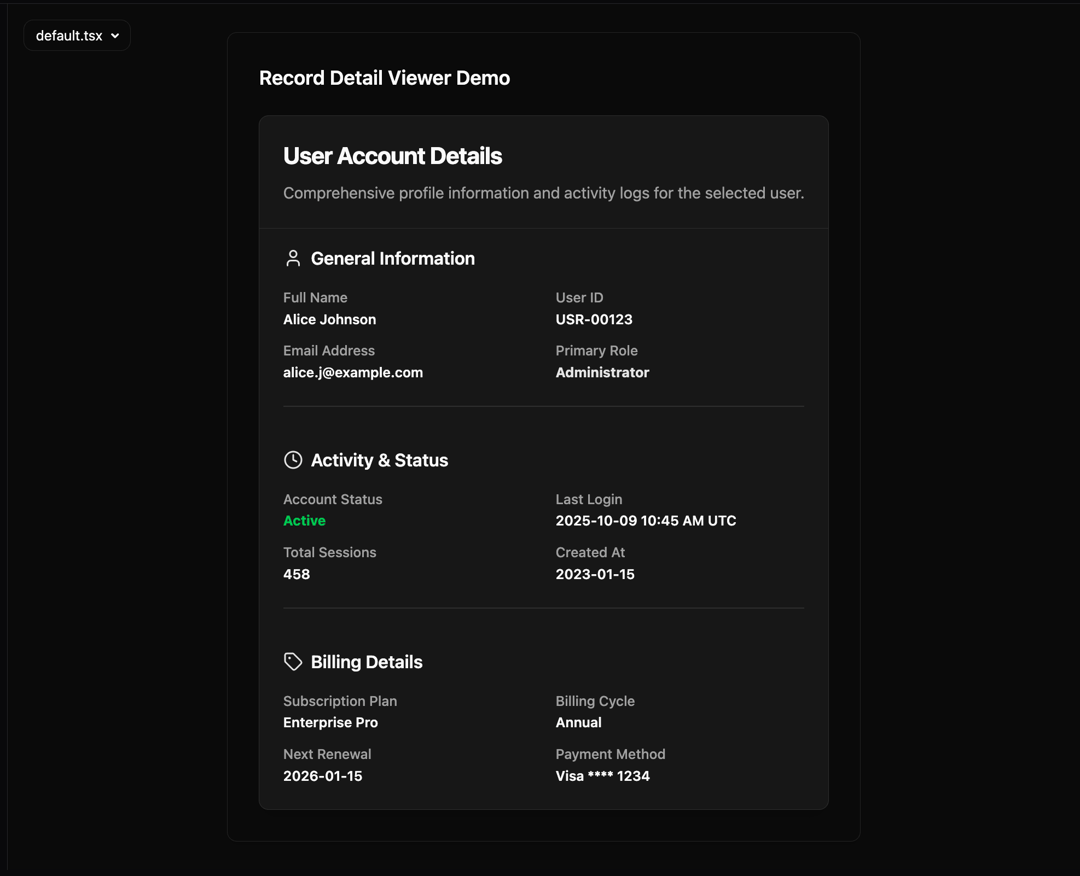The image size is (1080, 876).
Task: Click the Billing Cycle label
Action: [x=595, y=701]
